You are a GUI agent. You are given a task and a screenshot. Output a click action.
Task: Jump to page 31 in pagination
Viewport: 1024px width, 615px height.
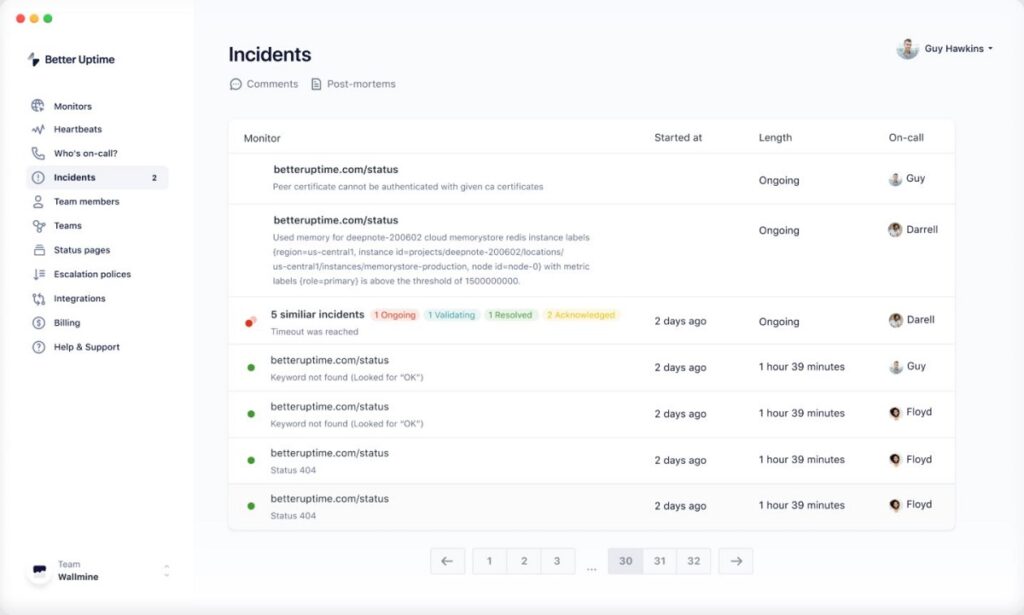click(x=660, y=561)
